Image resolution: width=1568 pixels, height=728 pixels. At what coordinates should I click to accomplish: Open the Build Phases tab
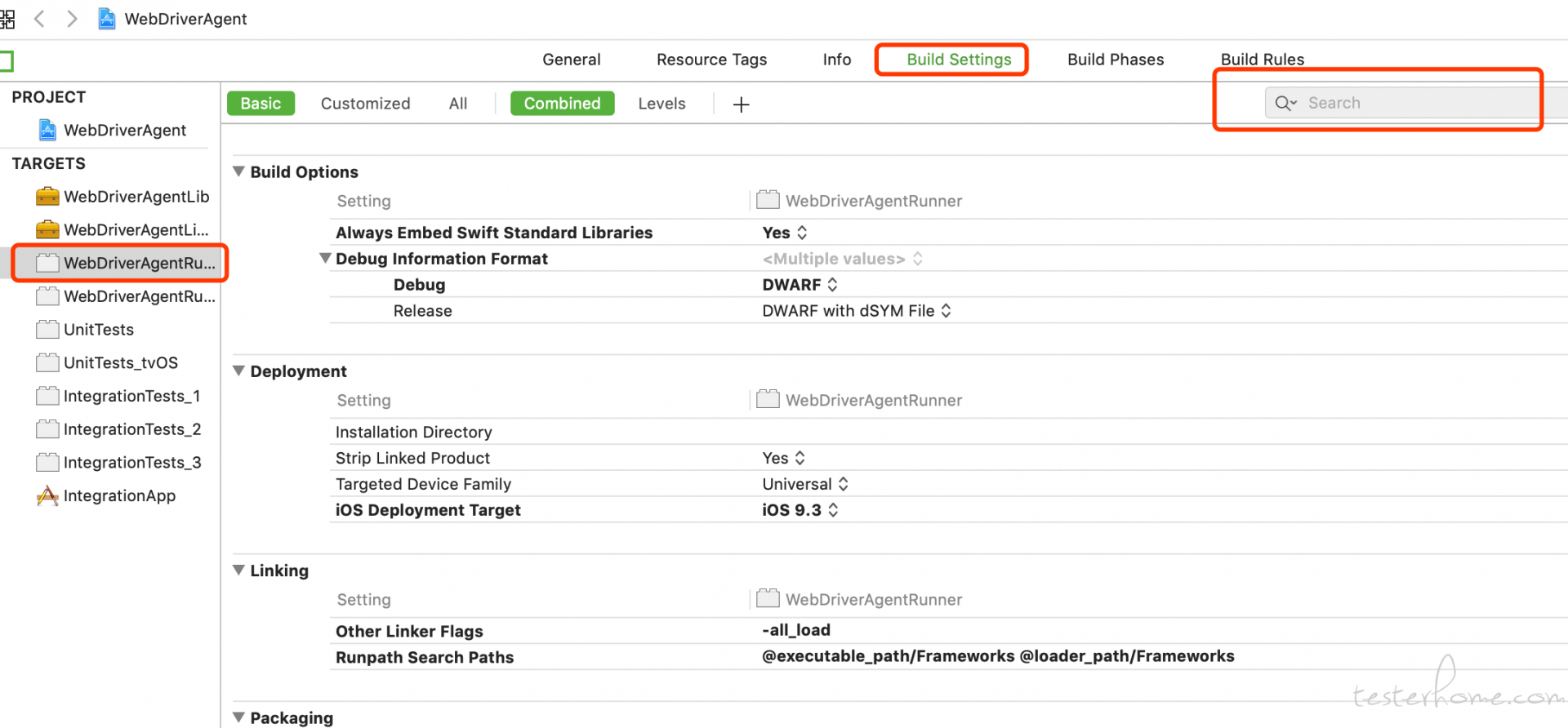tap(1116, 60)
